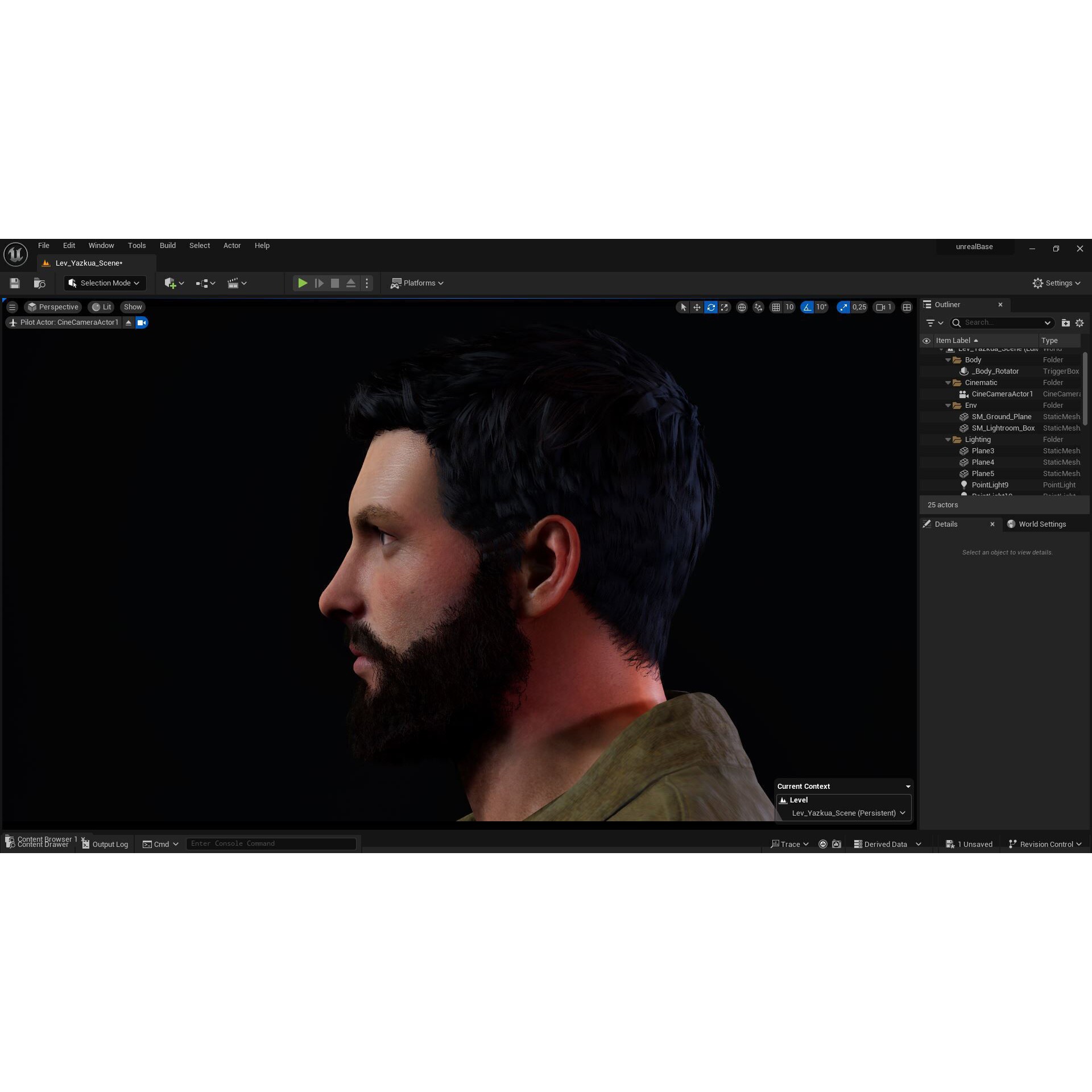This screenshot has width=1092, height=1092.
Task: Open the Cinematics clapperboard menu
Action: (x=237, y=283)
